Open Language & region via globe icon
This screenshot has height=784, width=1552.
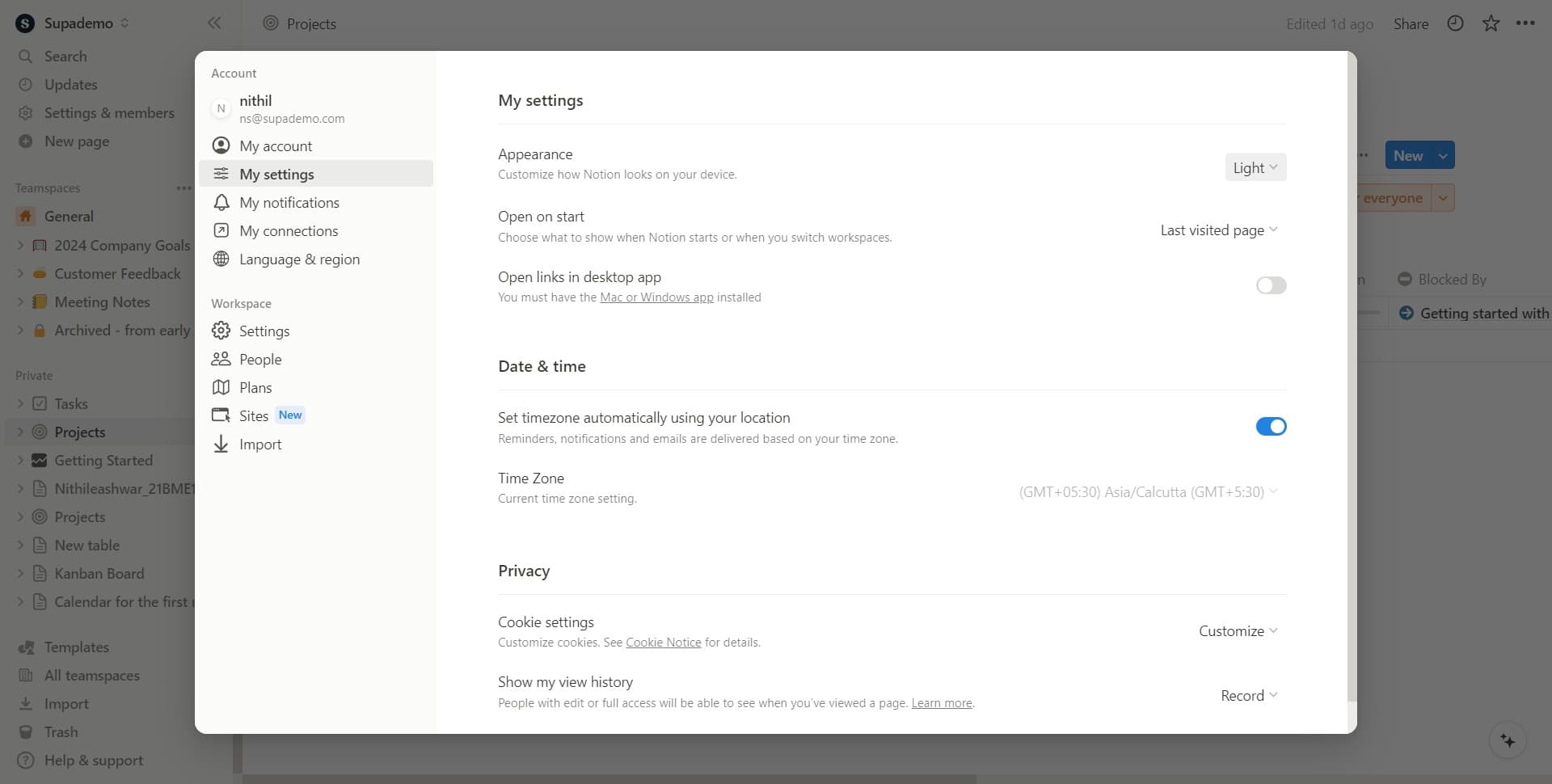pyautogui.click(x=221, y=259)
